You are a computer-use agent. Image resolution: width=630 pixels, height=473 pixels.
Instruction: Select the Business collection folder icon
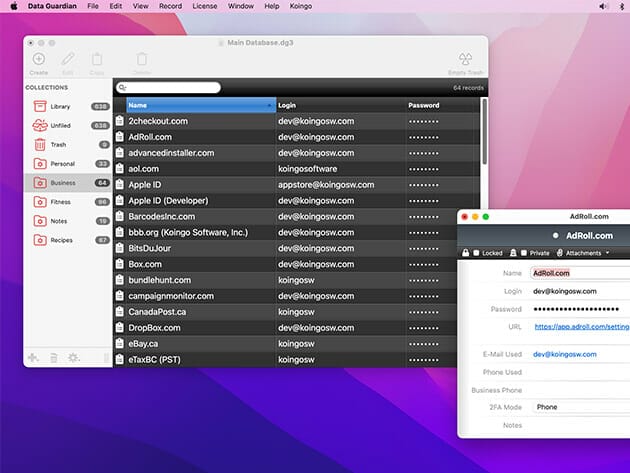[x=39, y=183]
